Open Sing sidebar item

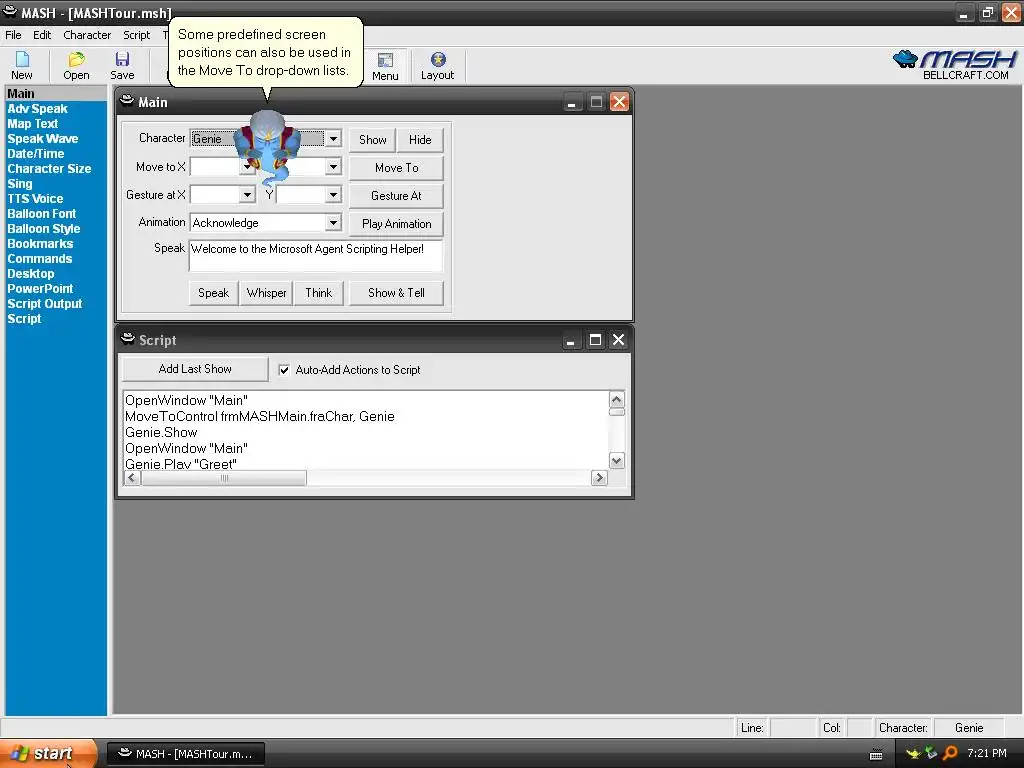[20, 184]
